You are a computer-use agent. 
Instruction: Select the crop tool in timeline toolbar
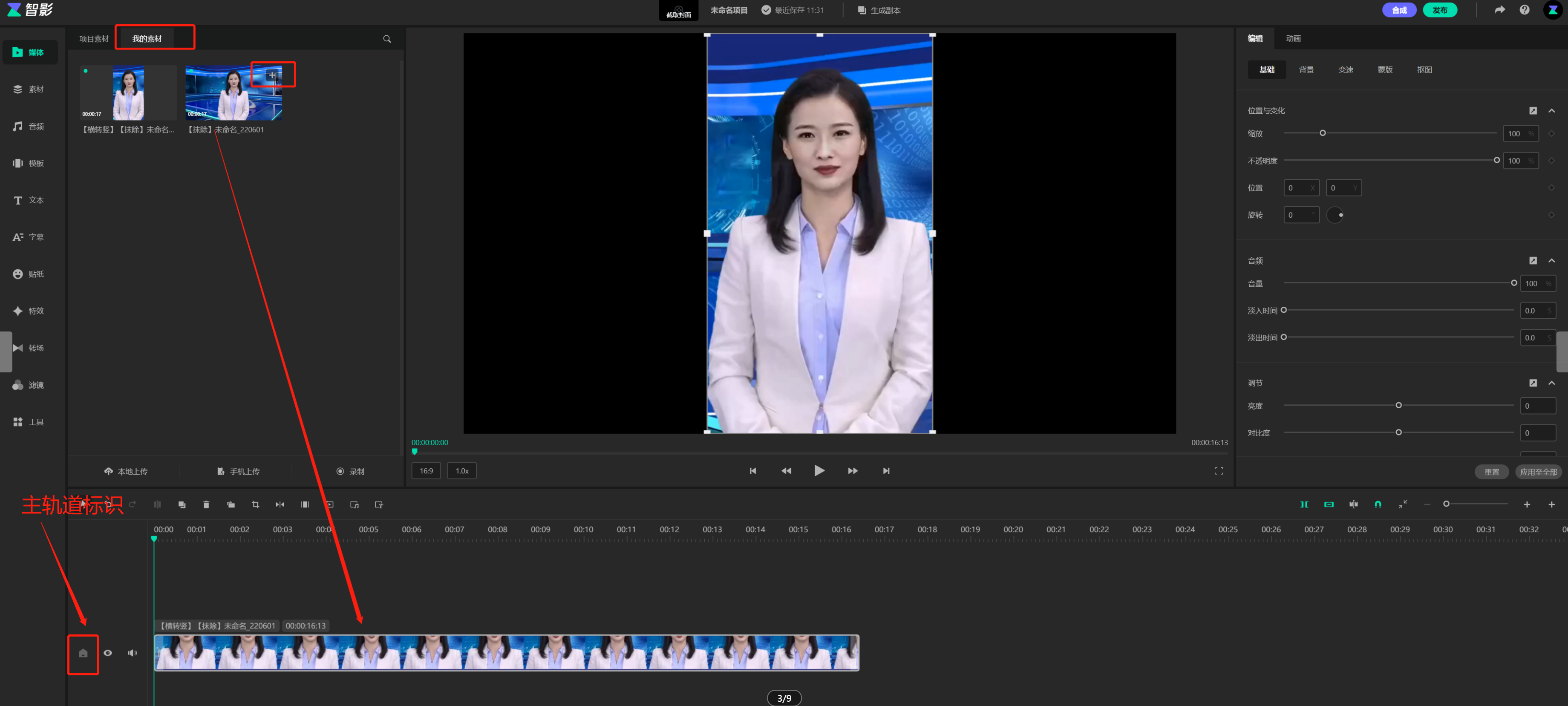click(255, 504)
